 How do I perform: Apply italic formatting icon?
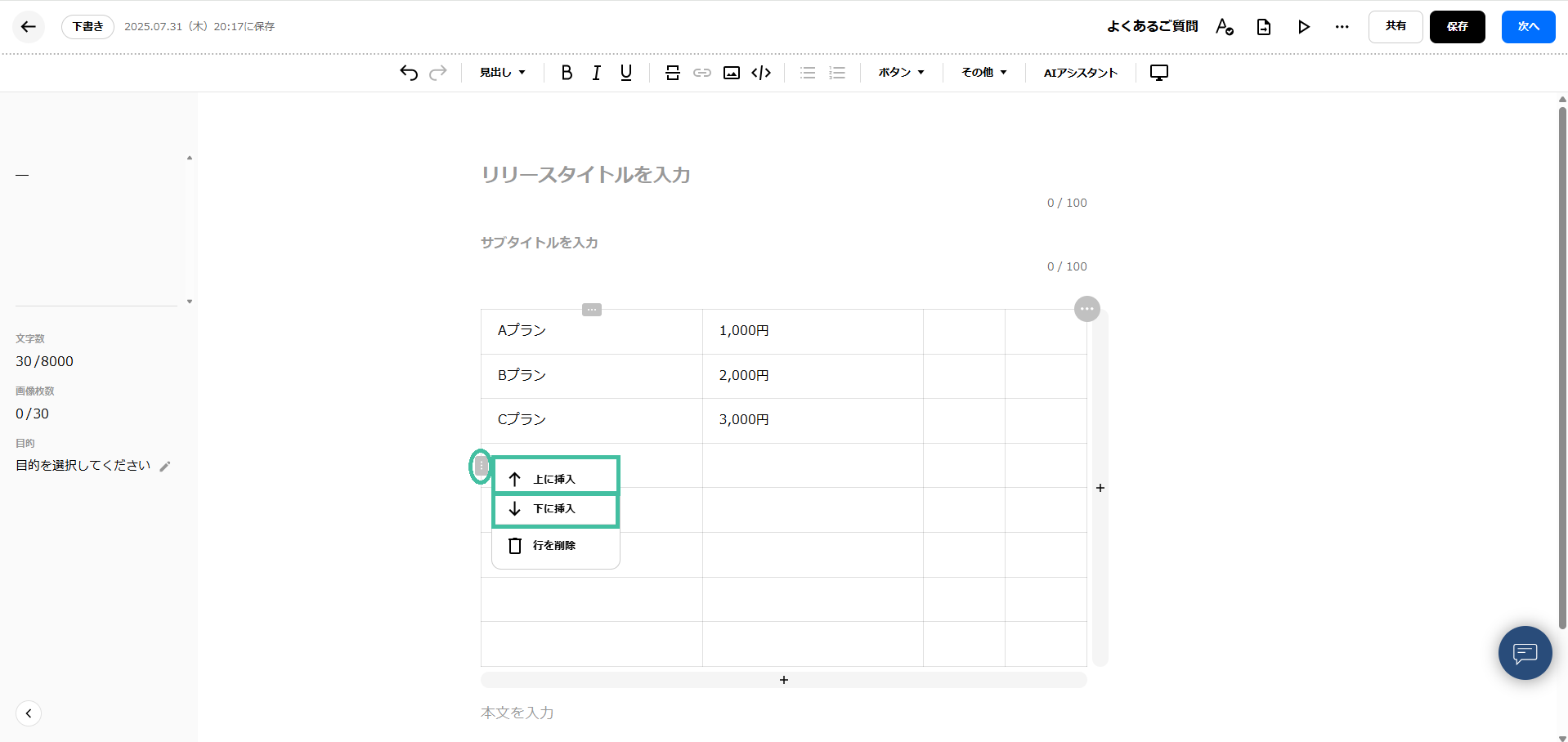tap(596, 73)
